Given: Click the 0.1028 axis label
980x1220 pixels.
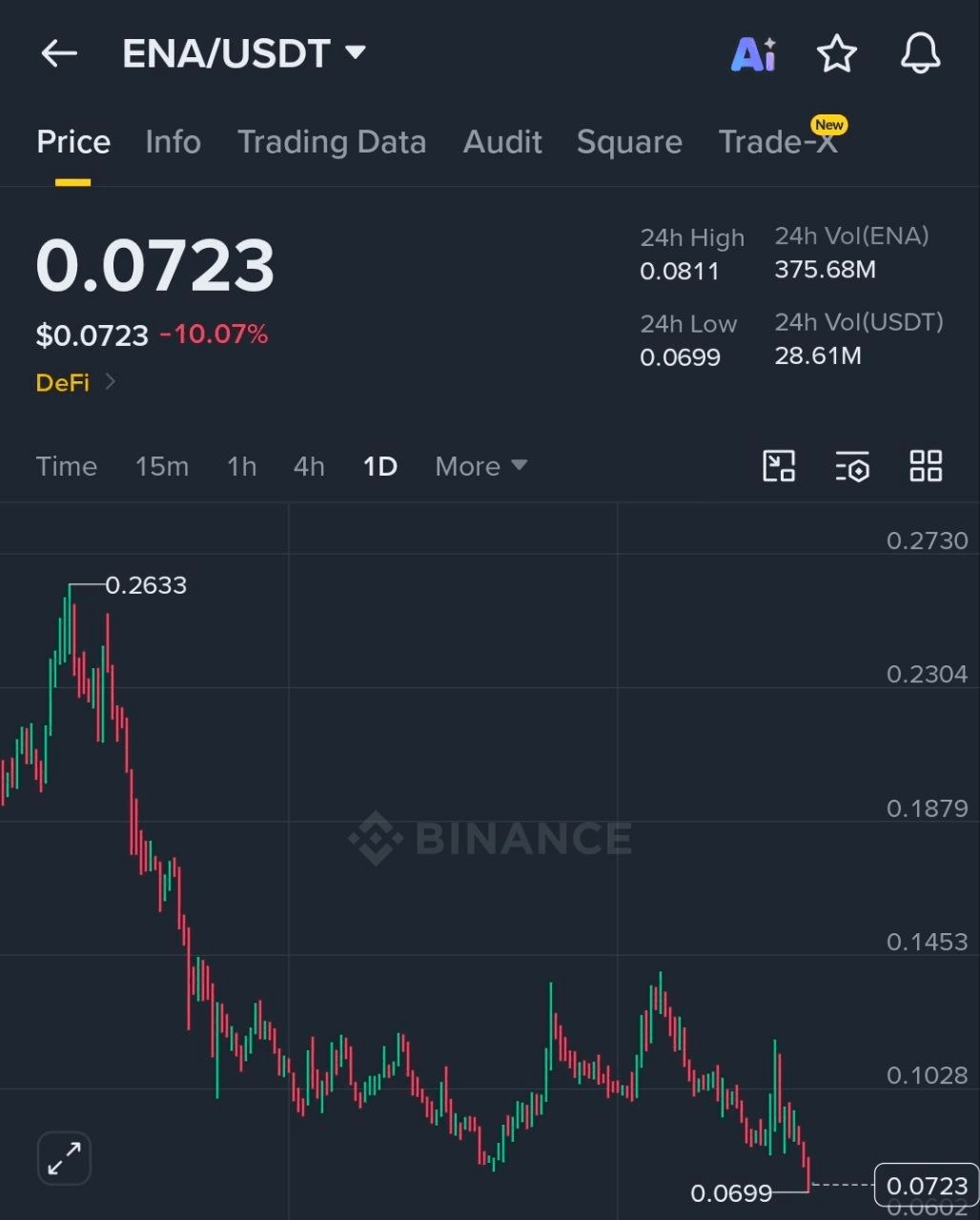Looking at the screenshot, I should pyautogui.click(x=928, y=1075).
